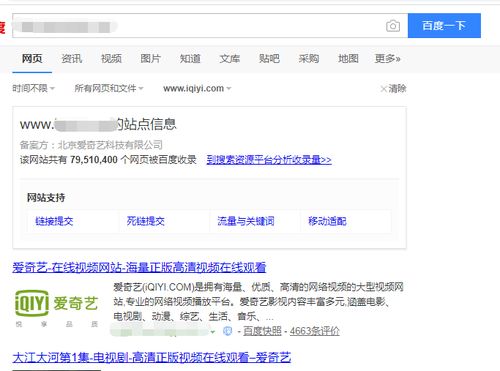Switch to the 采购 tab
Image resolution: width=500 pixels, height=371 pixels.
[x=309, y=59]
